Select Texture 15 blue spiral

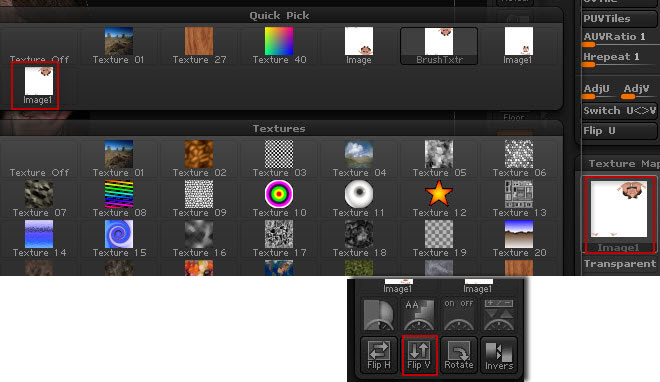pos(119,239)
